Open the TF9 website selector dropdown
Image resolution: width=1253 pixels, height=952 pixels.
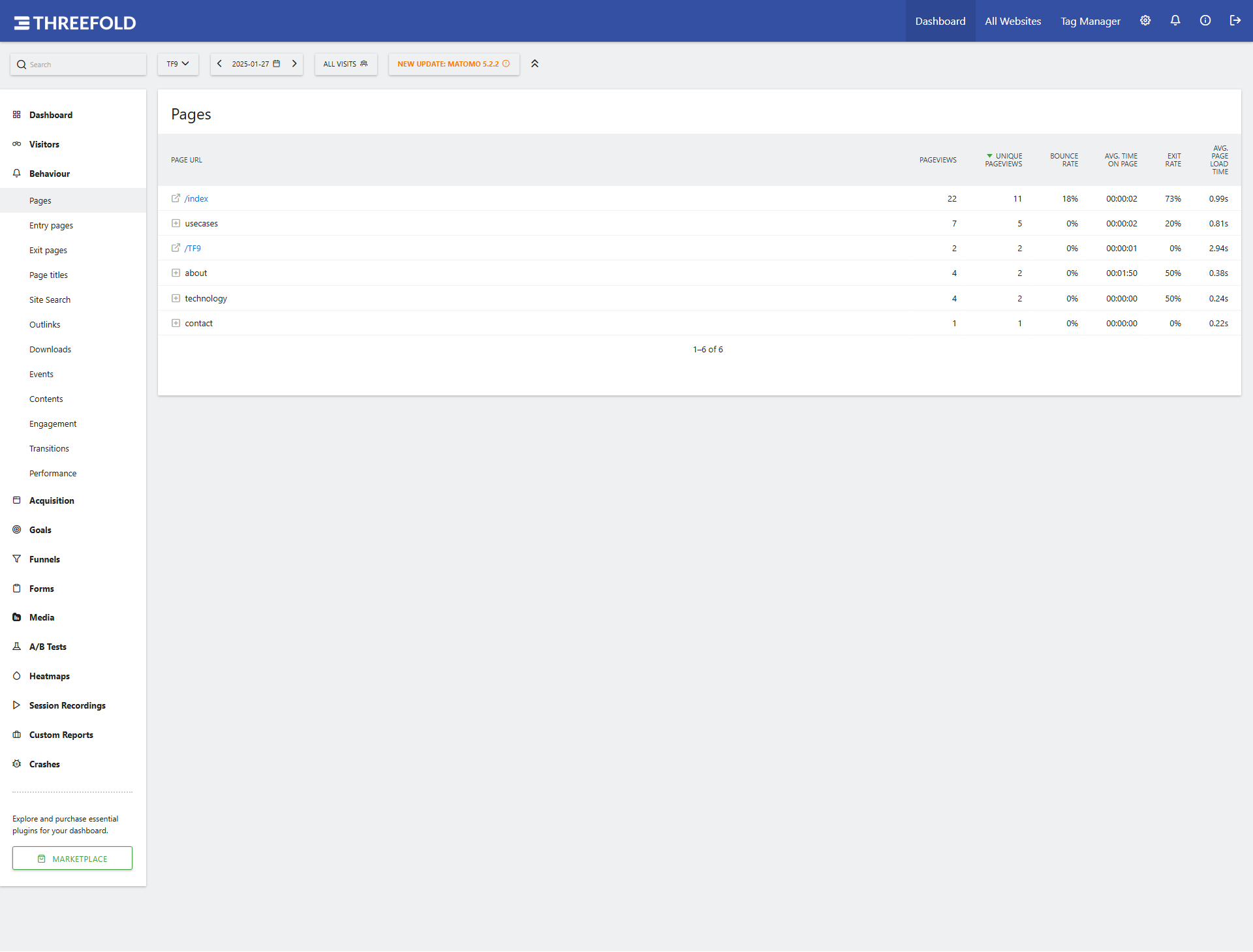(178, 64)
